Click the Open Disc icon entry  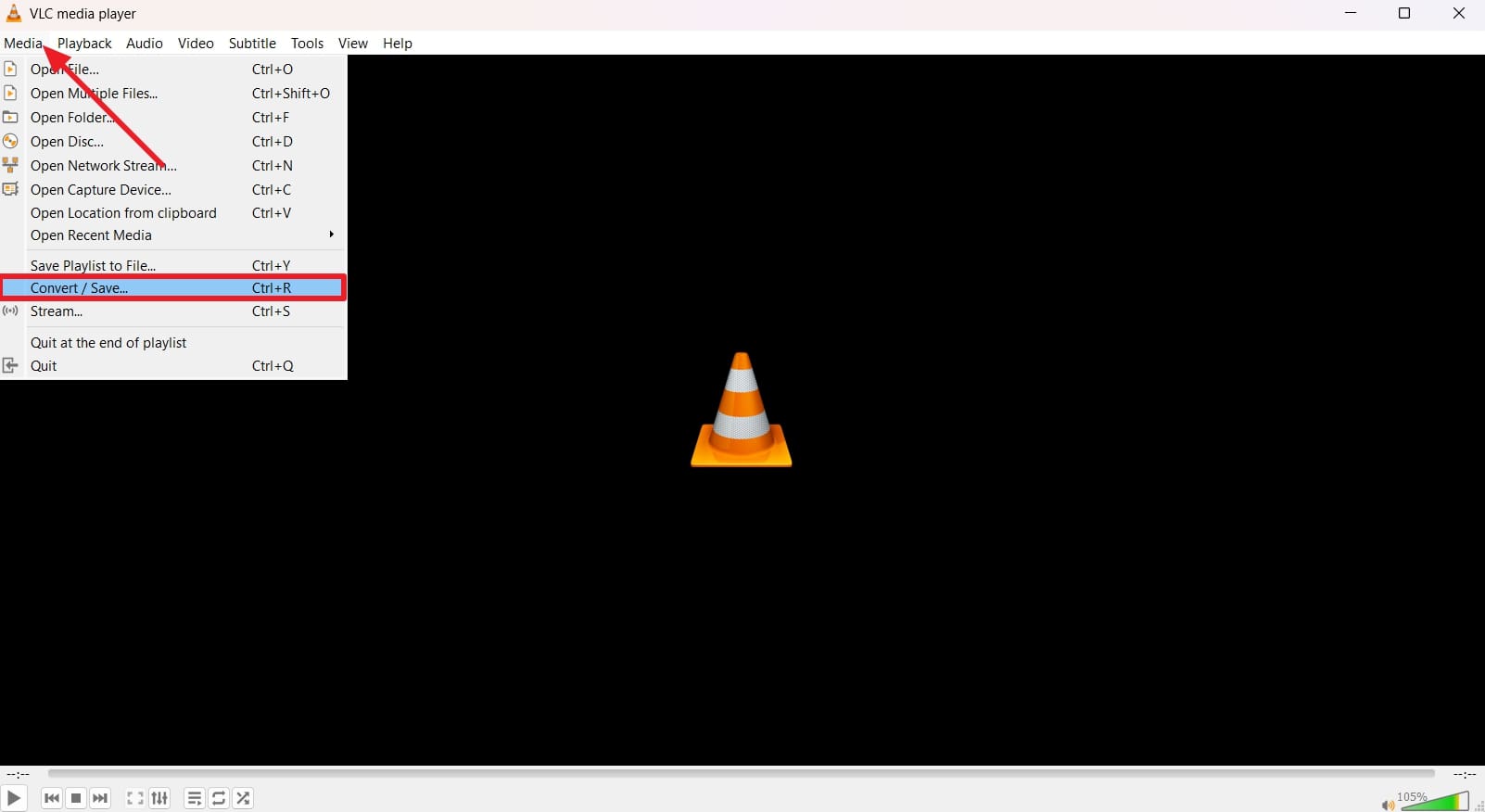click(67, 142)
